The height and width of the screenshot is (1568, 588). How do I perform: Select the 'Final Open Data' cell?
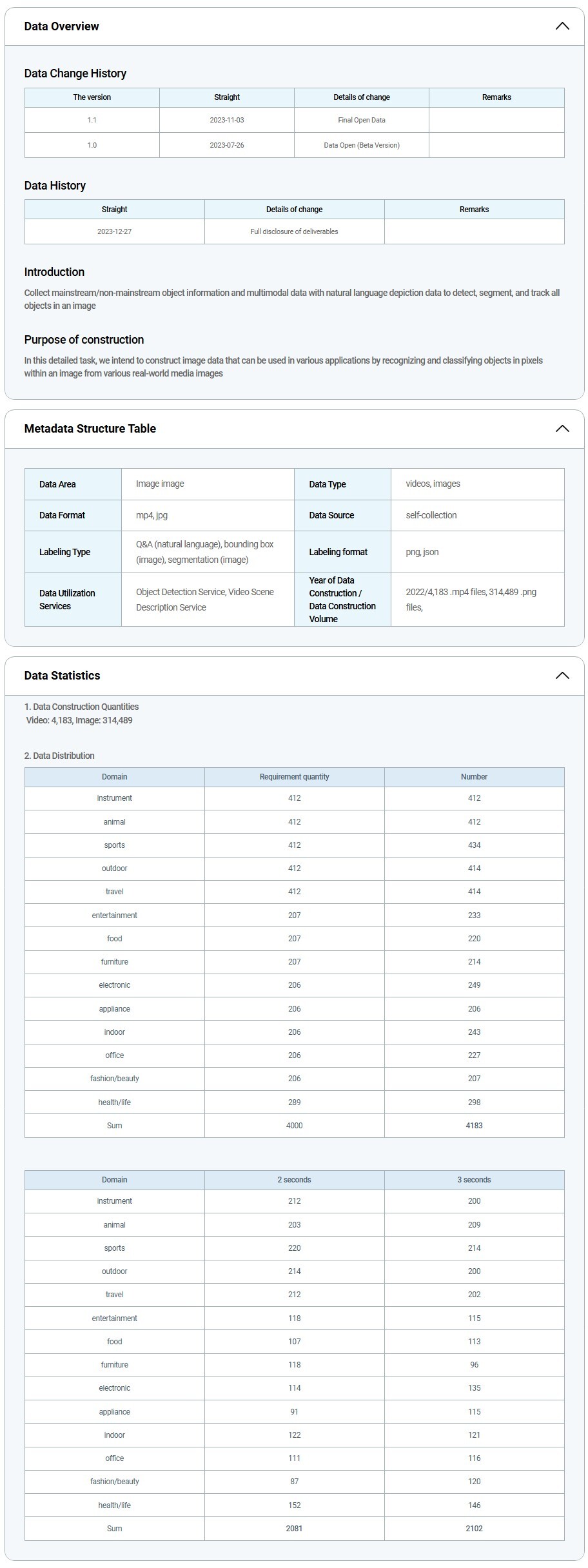361,120
